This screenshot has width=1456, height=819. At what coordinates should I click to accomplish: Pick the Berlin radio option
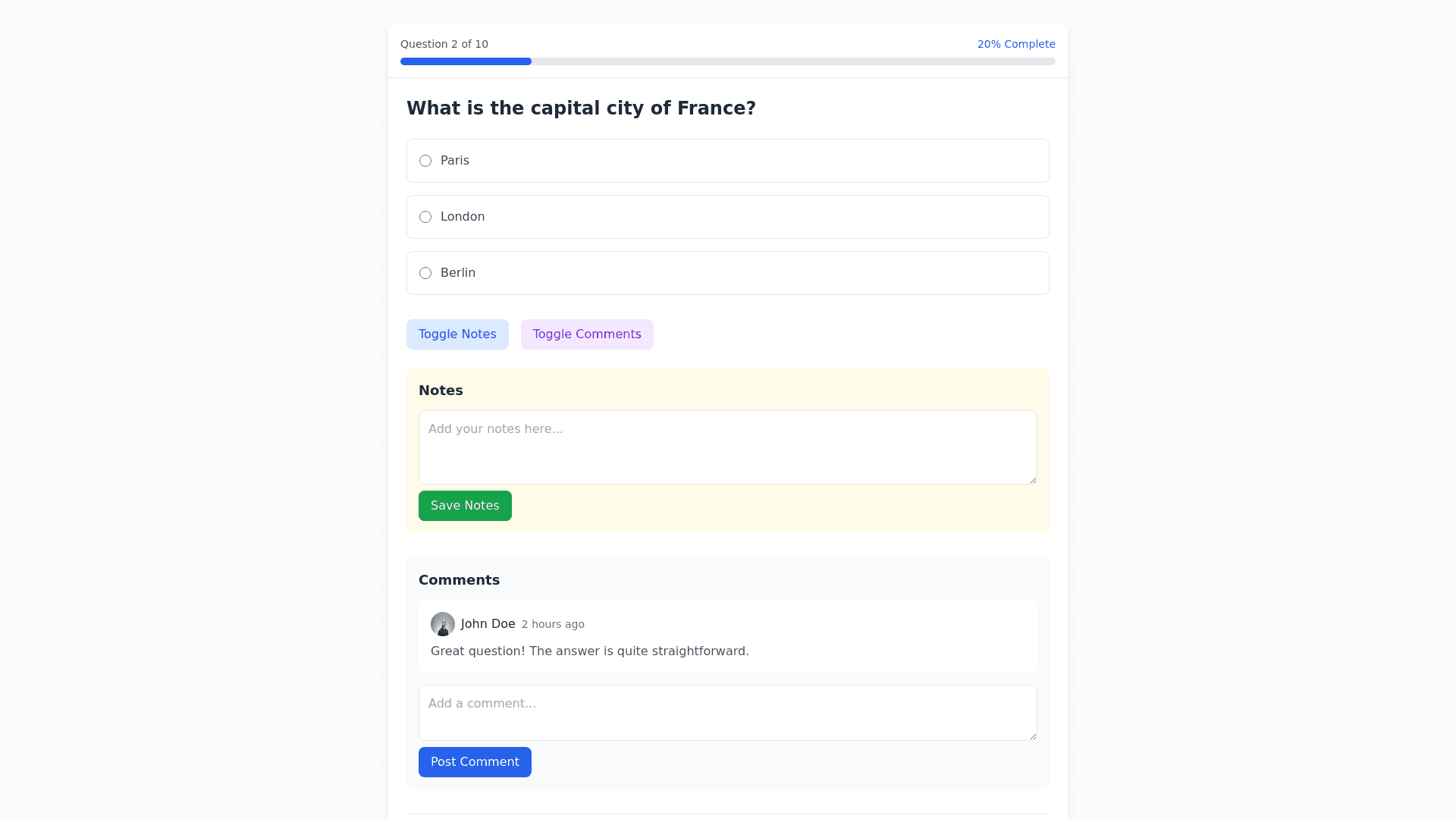(x=425, y=273)
